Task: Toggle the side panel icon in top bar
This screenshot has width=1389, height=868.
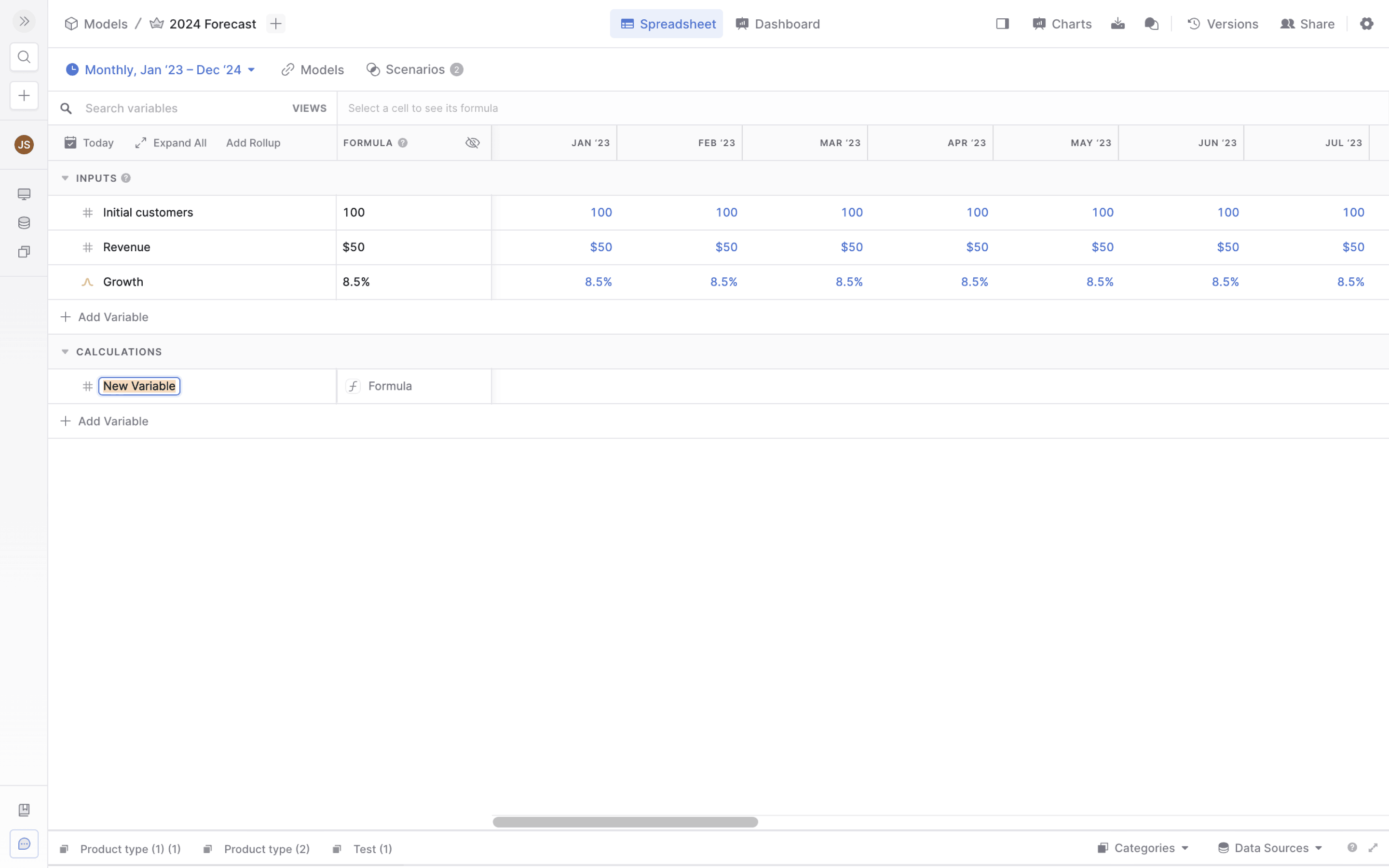Action: pyautogui.click(x=1002, y=24)
